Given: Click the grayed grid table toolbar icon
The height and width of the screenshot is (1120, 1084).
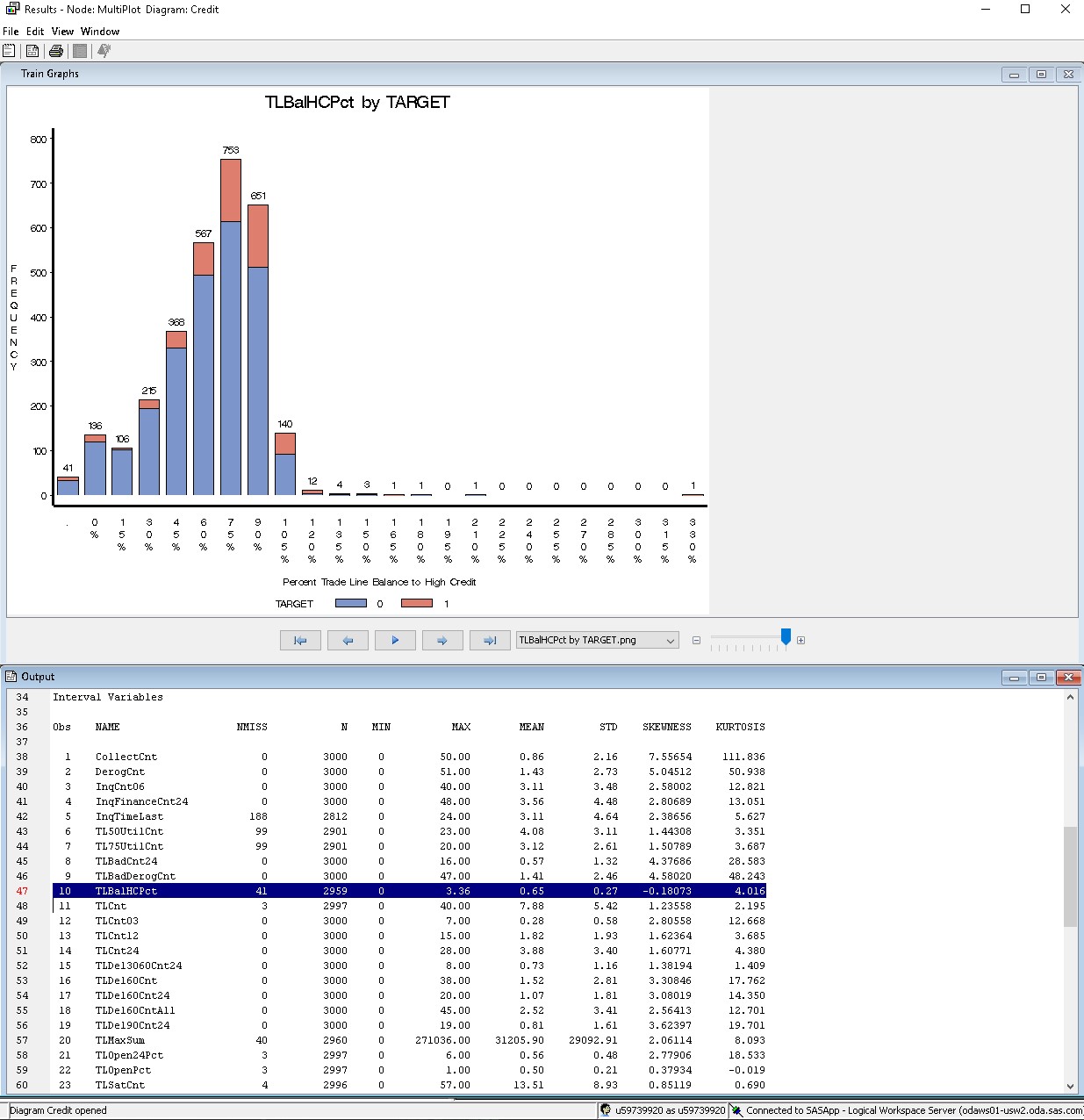Looking at the screenshot, I should 80,51.
